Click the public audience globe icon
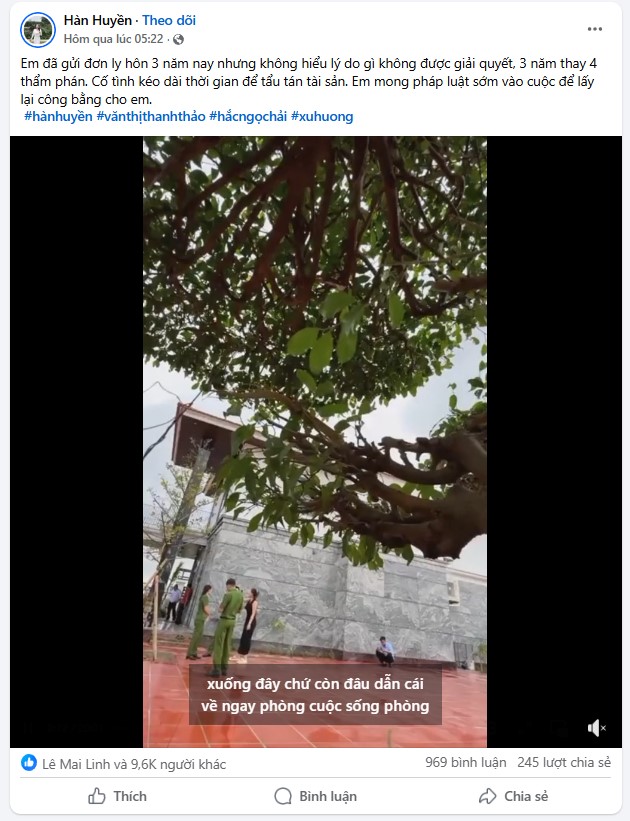The height and width of the screenshot is (821, 630). coord(179,39)
